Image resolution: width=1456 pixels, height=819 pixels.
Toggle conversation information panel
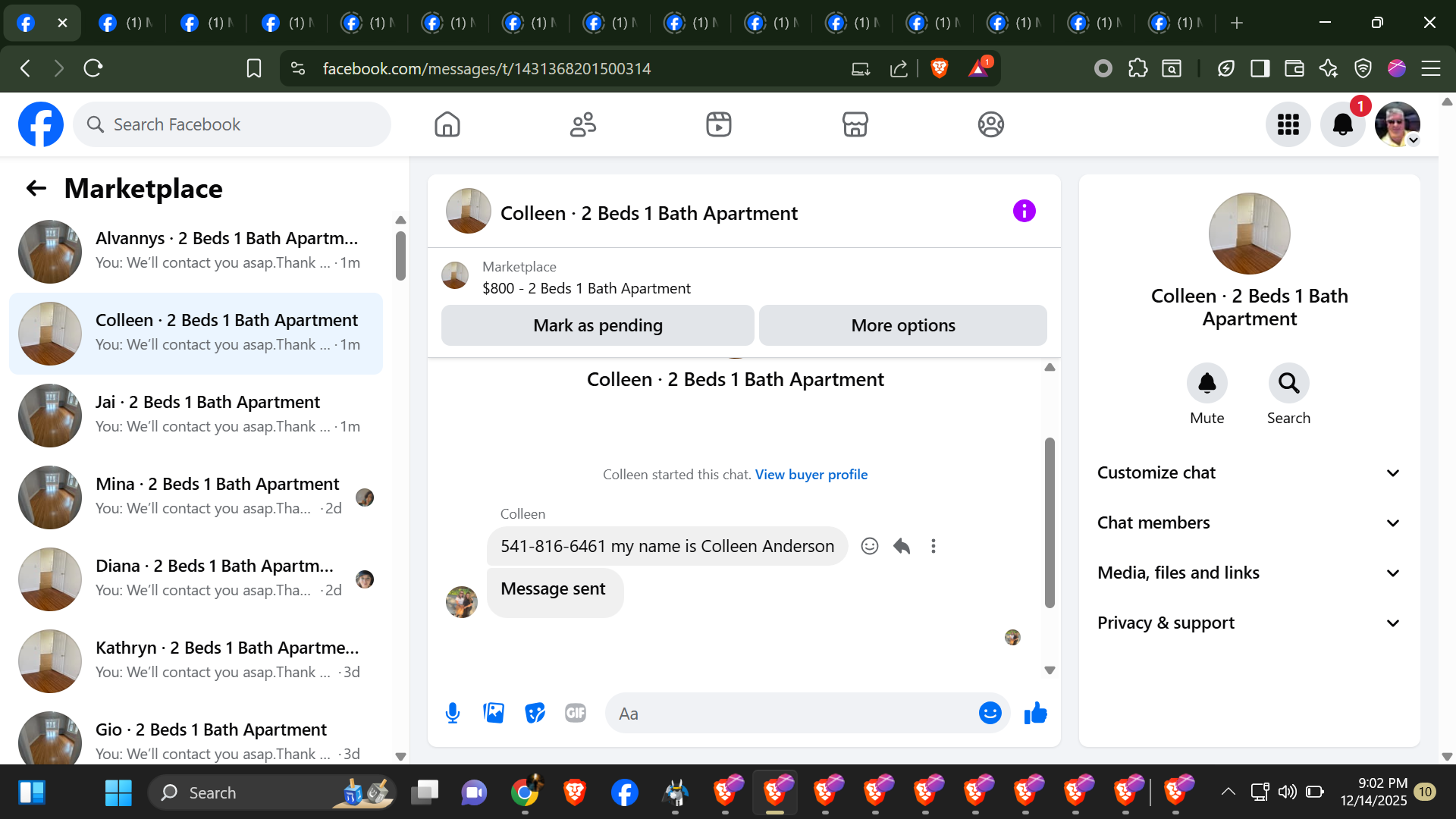tap(1024, 211)
